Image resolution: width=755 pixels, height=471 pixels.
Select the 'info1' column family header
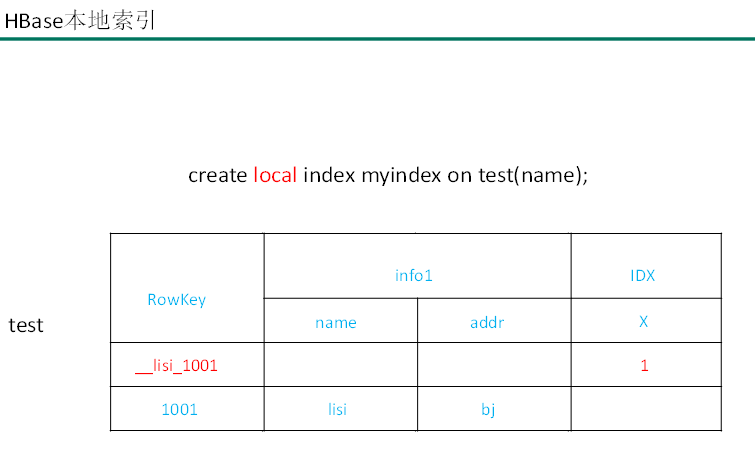pos(417,266)
